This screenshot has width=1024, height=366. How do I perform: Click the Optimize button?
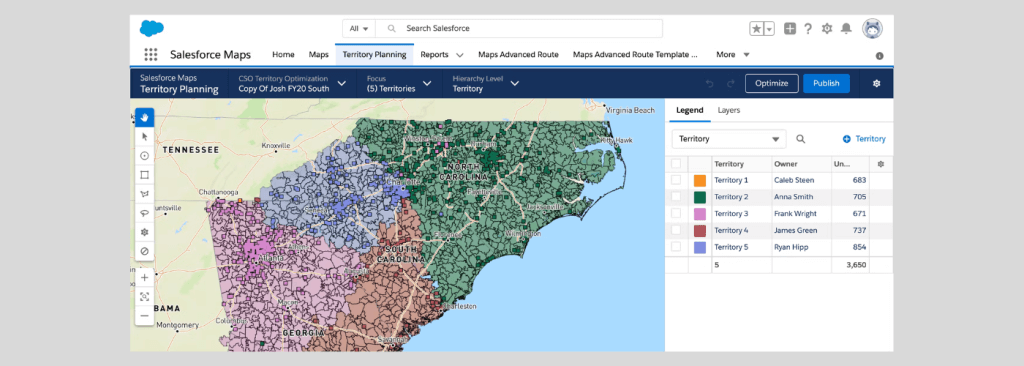coord(772,84)
